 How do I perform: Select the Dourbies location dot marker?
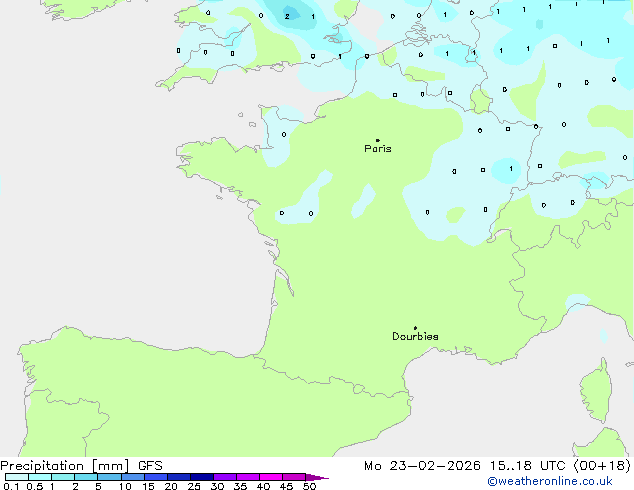(x=415, y=328)
